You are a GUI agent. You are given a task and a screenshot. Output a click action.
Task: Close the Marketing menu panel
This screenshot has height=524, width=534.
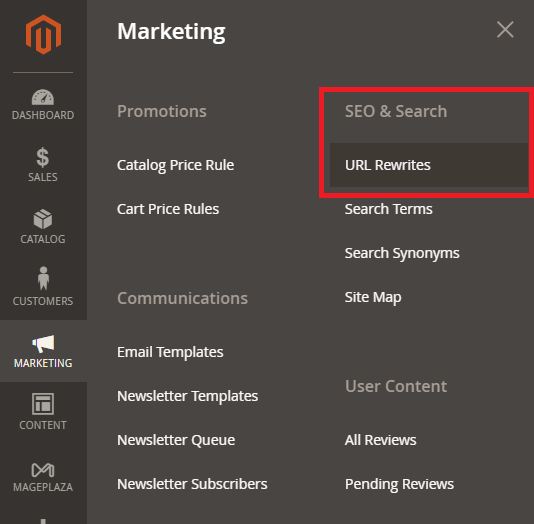click(505, 30)
